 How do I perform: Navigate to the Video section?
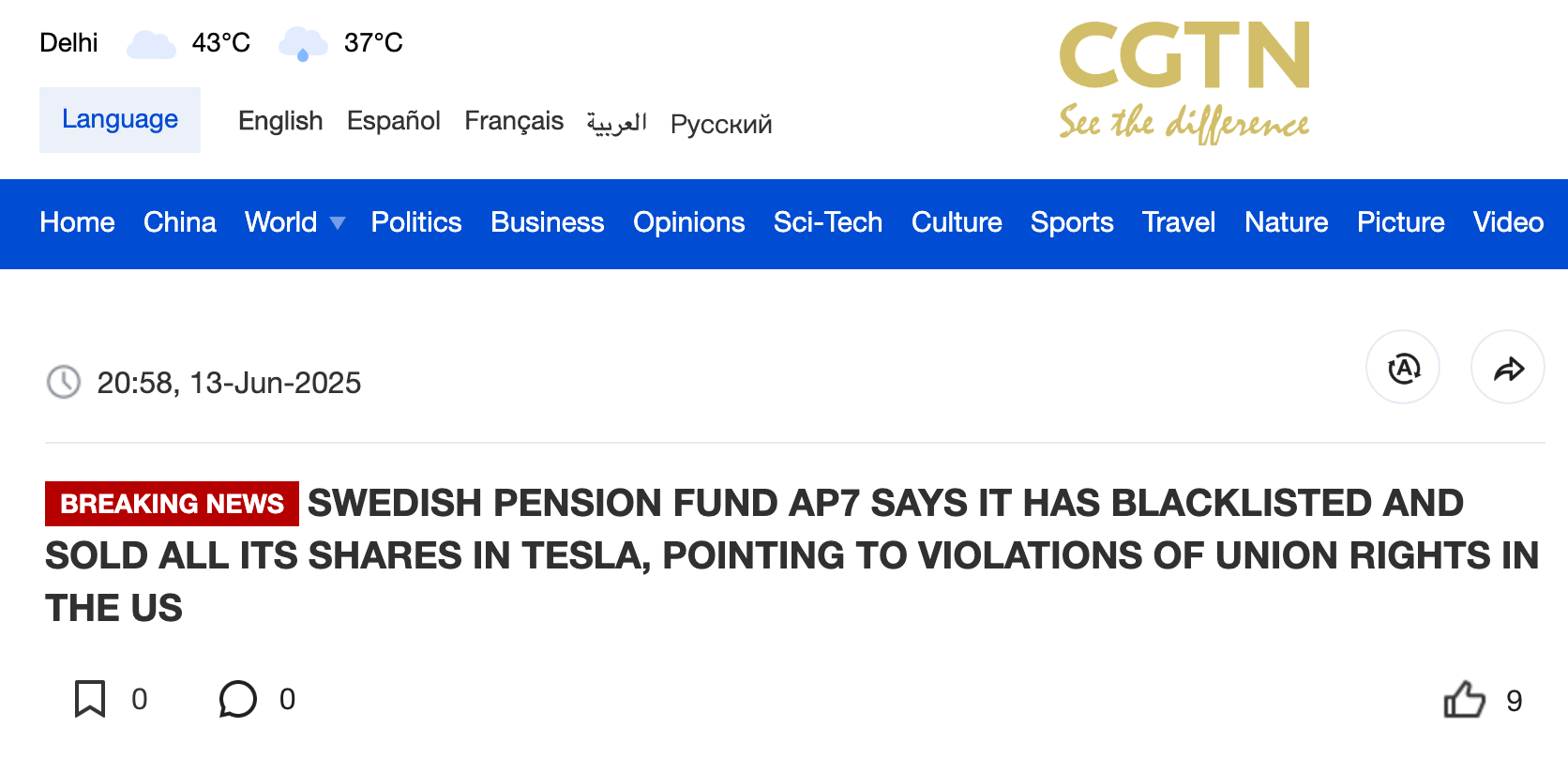pyautogui.click(x=1508, y=222)
